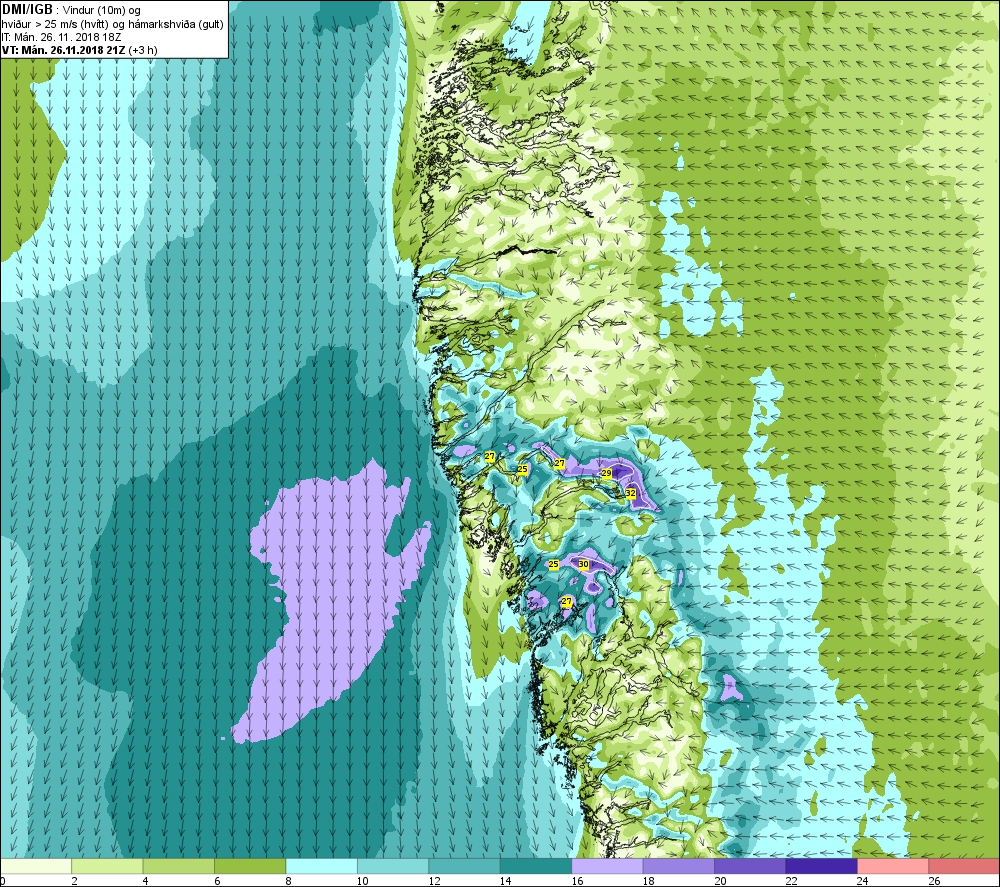
Task: Click the scale number 2 under the legend bar
Action: coord(75,881)
